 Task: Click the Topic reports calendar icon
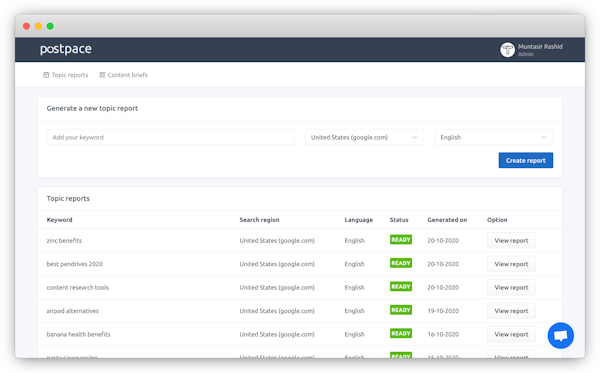click(x=46, y=75)
